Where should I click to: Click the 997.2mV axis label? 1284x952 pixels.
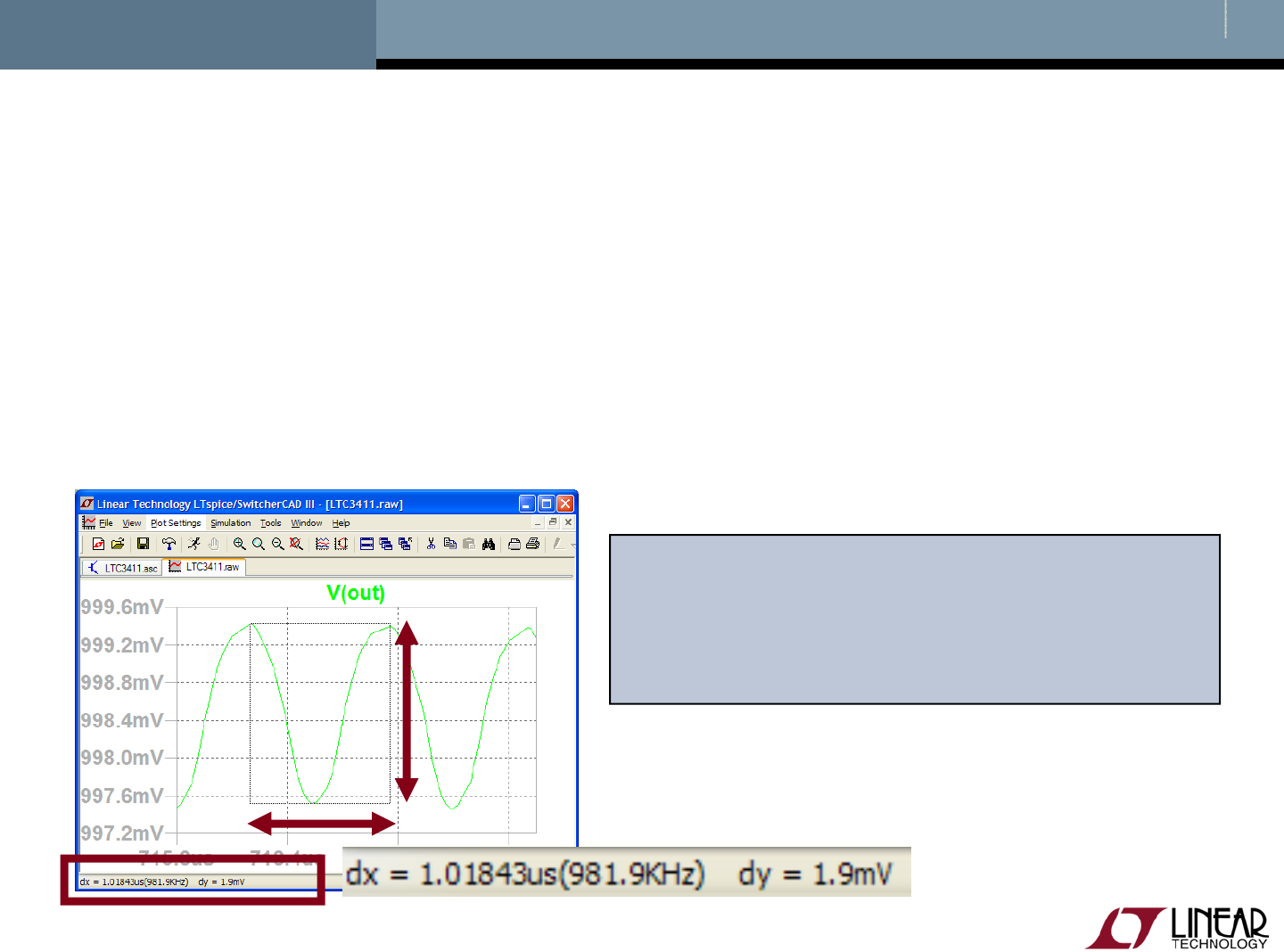122,833
